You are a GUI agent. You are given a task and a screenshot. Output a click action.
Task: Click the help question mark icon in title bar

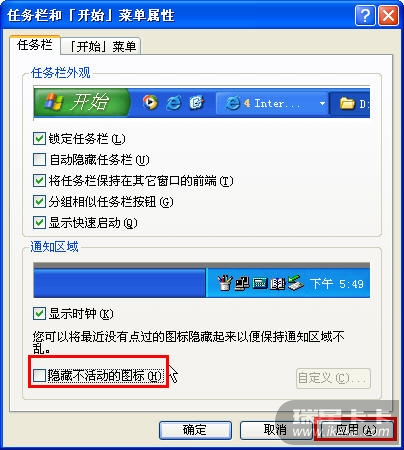[365, 15]
